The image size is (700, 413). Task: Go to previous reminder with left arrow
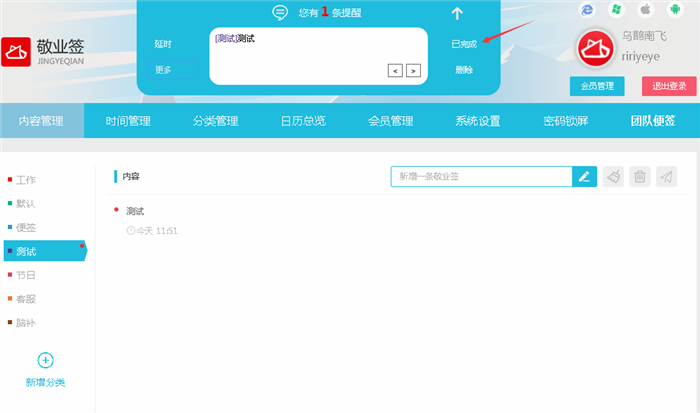(395, 70)
